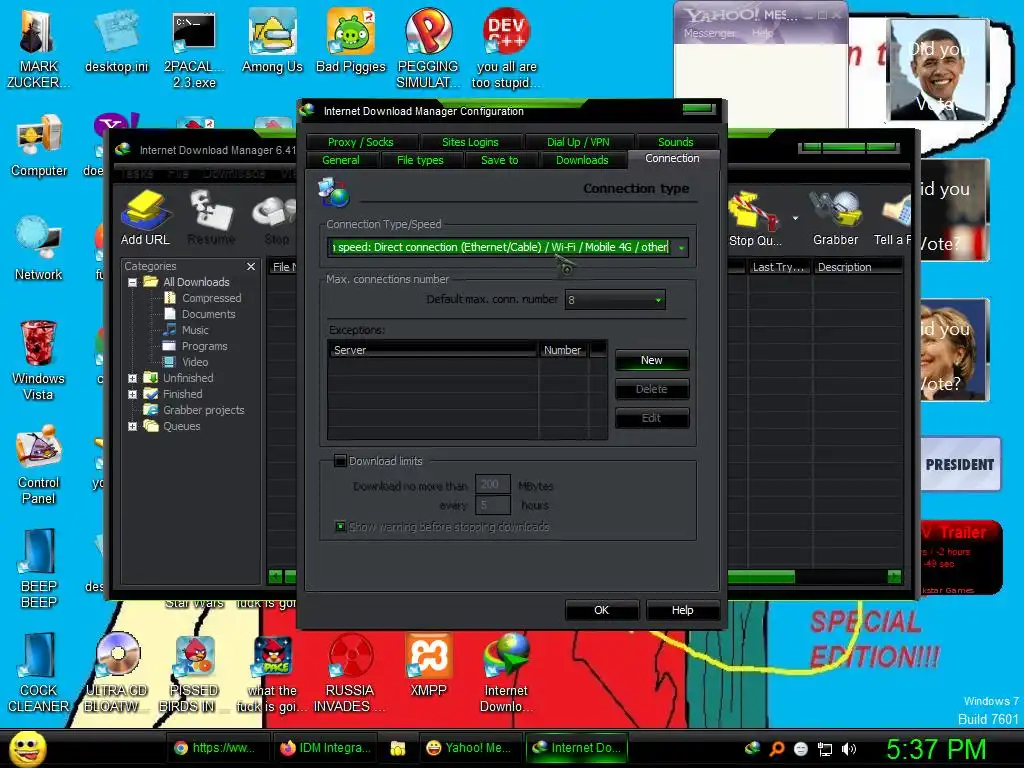This screenshot has height=768, width=1024.
Task: Expand the Queues category
Action: click(133, 426)
